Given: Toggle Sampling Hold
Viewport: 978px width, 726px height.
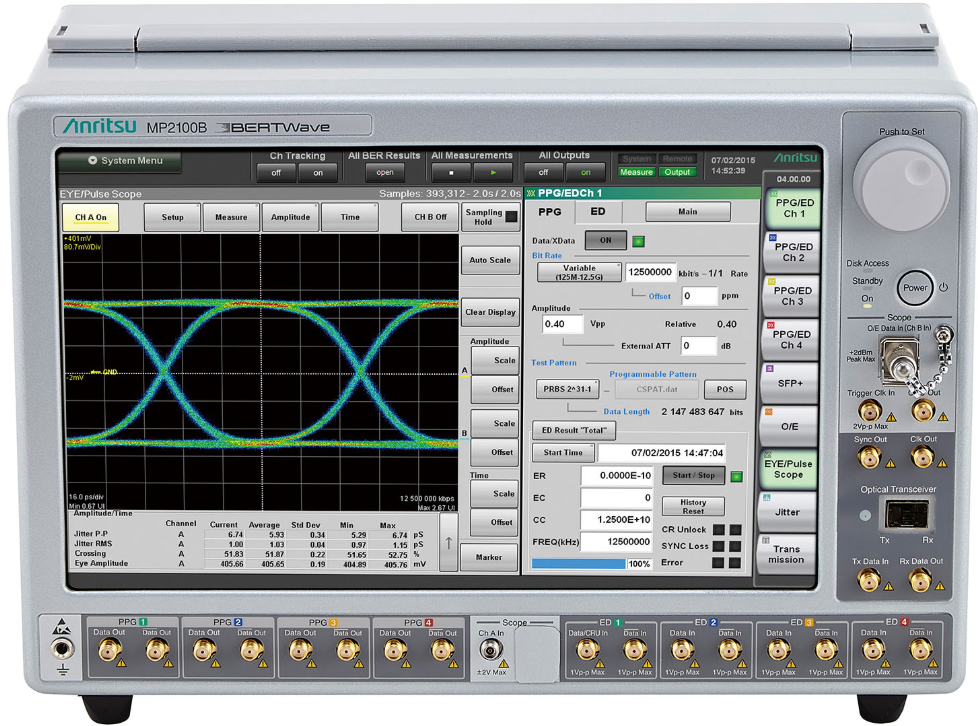Looking at the screenshot, I should [489, 217].
